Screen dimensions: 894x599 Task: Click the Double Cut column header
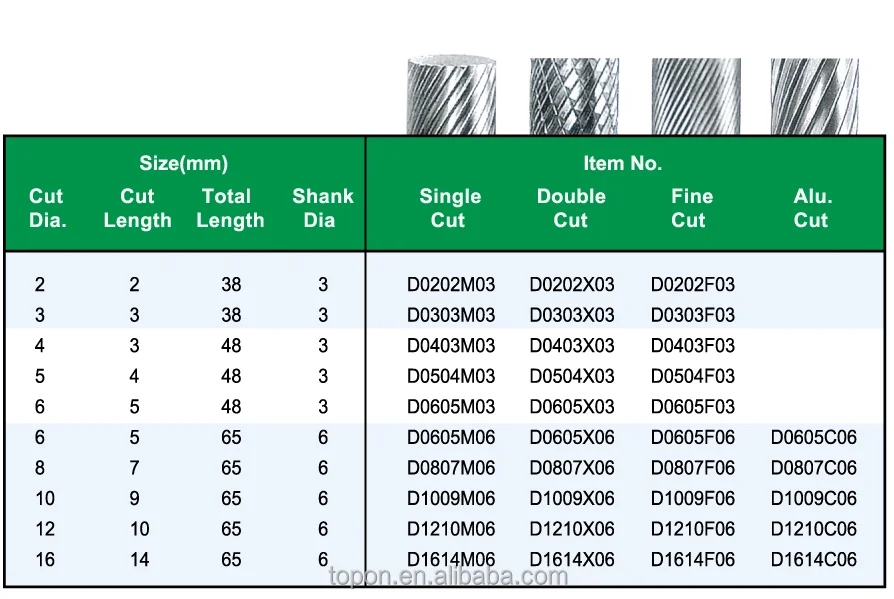click(x=571, y=208)
